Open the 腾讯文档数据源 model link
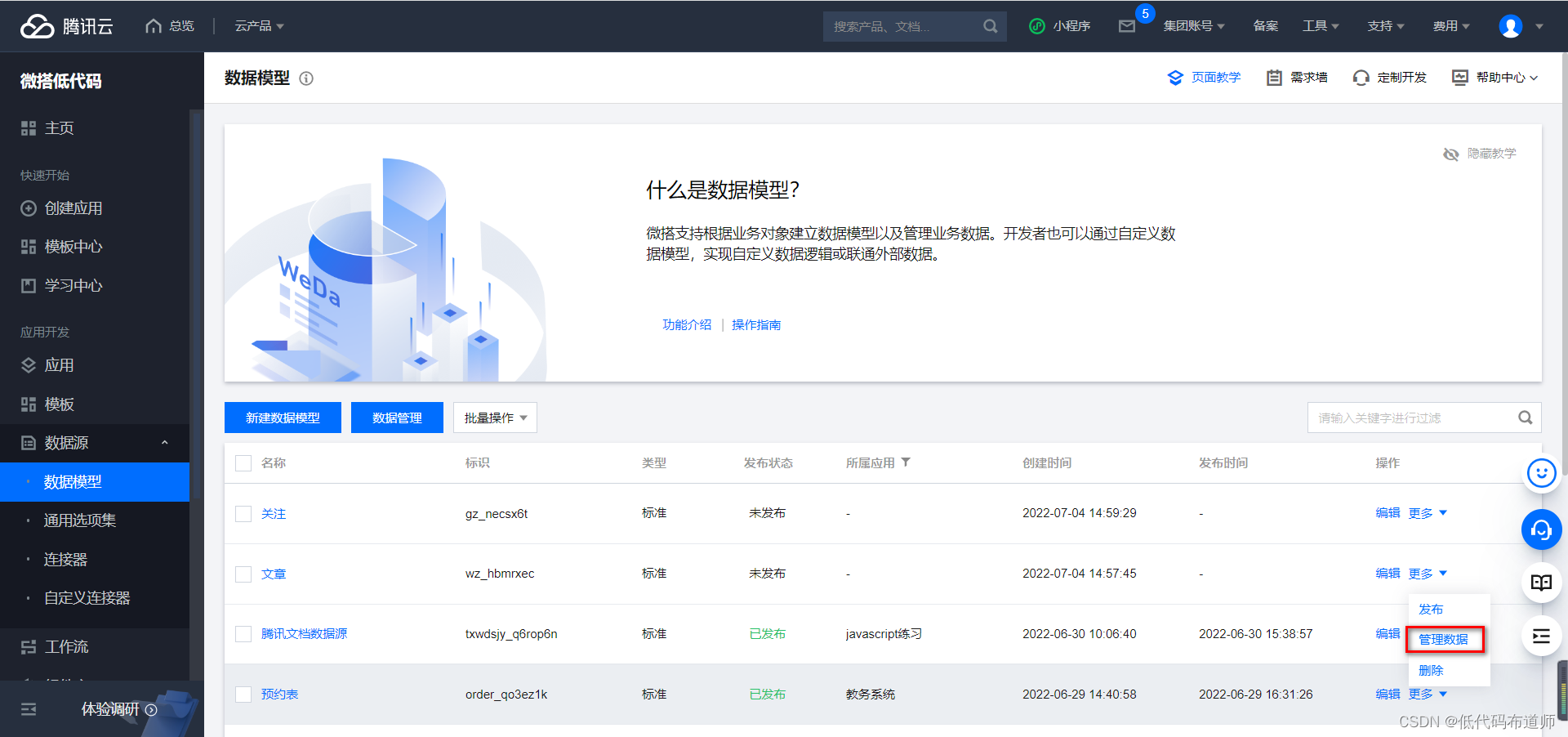 pyautogui.click(x=304, y=634)
